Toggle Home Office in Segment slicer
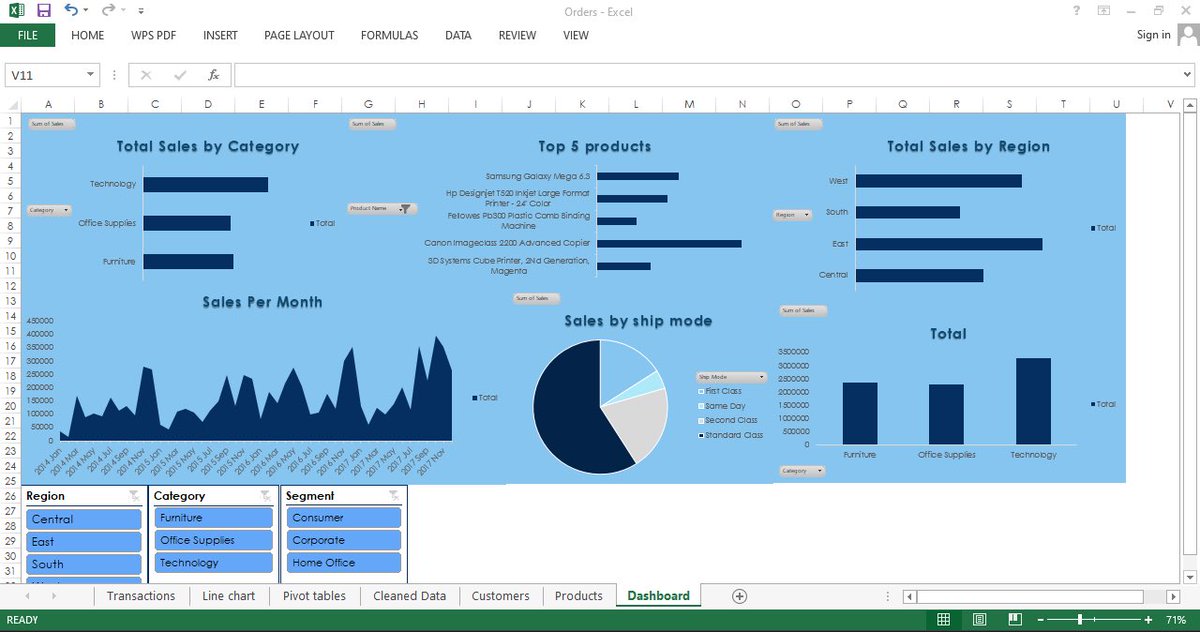This screenshot has width=1200, height=632. 344,562
